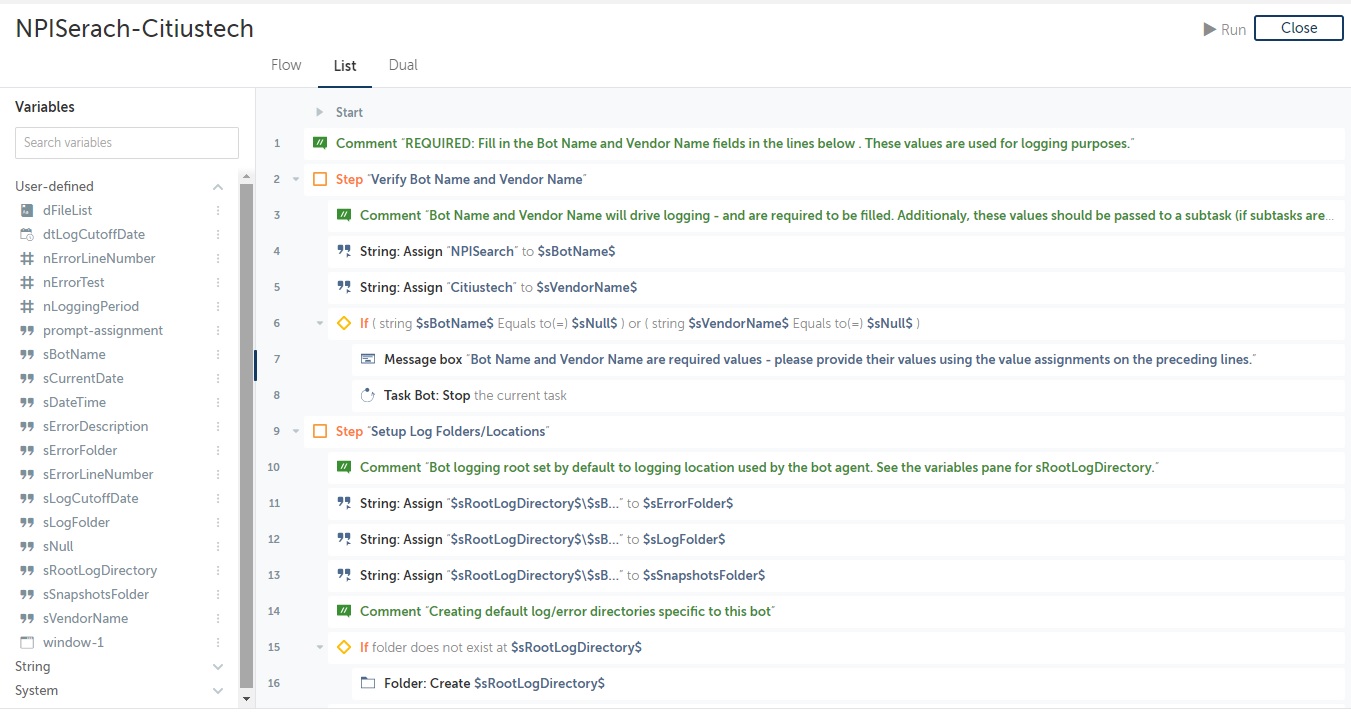
Task: Collapse the Verify Bot Name step on line 2
Action: (296, 179)
